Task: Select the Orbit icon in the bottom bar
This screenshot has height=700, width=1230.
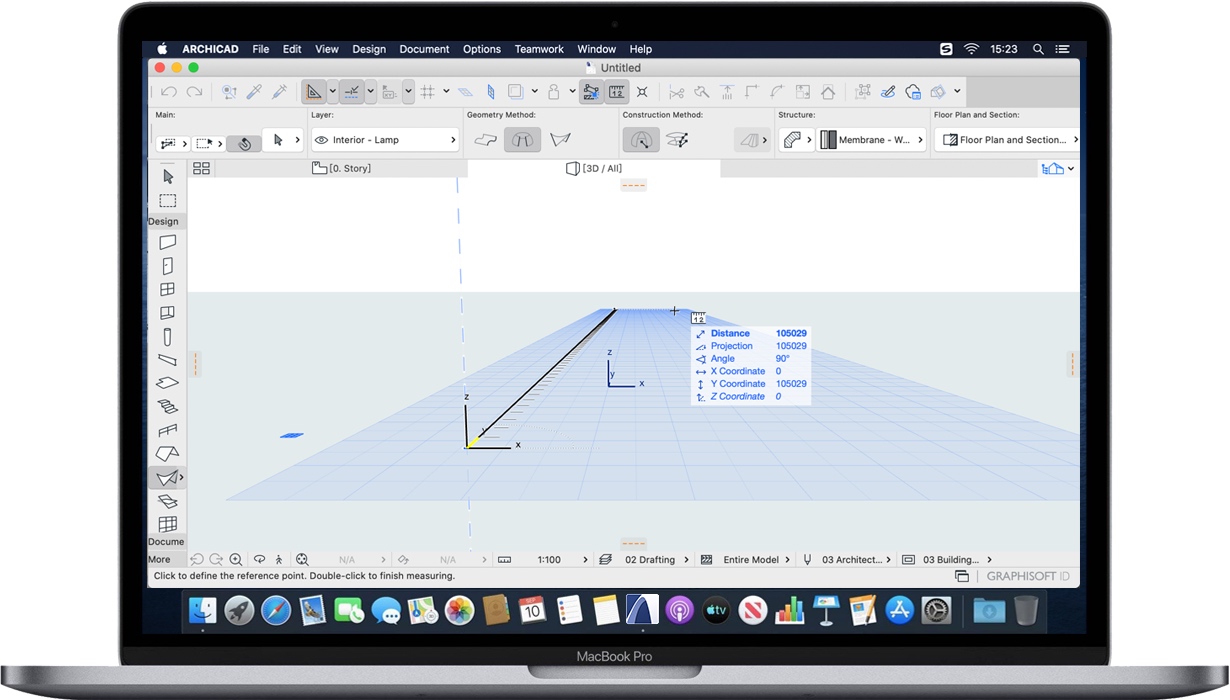Action: tap(260, 560)
